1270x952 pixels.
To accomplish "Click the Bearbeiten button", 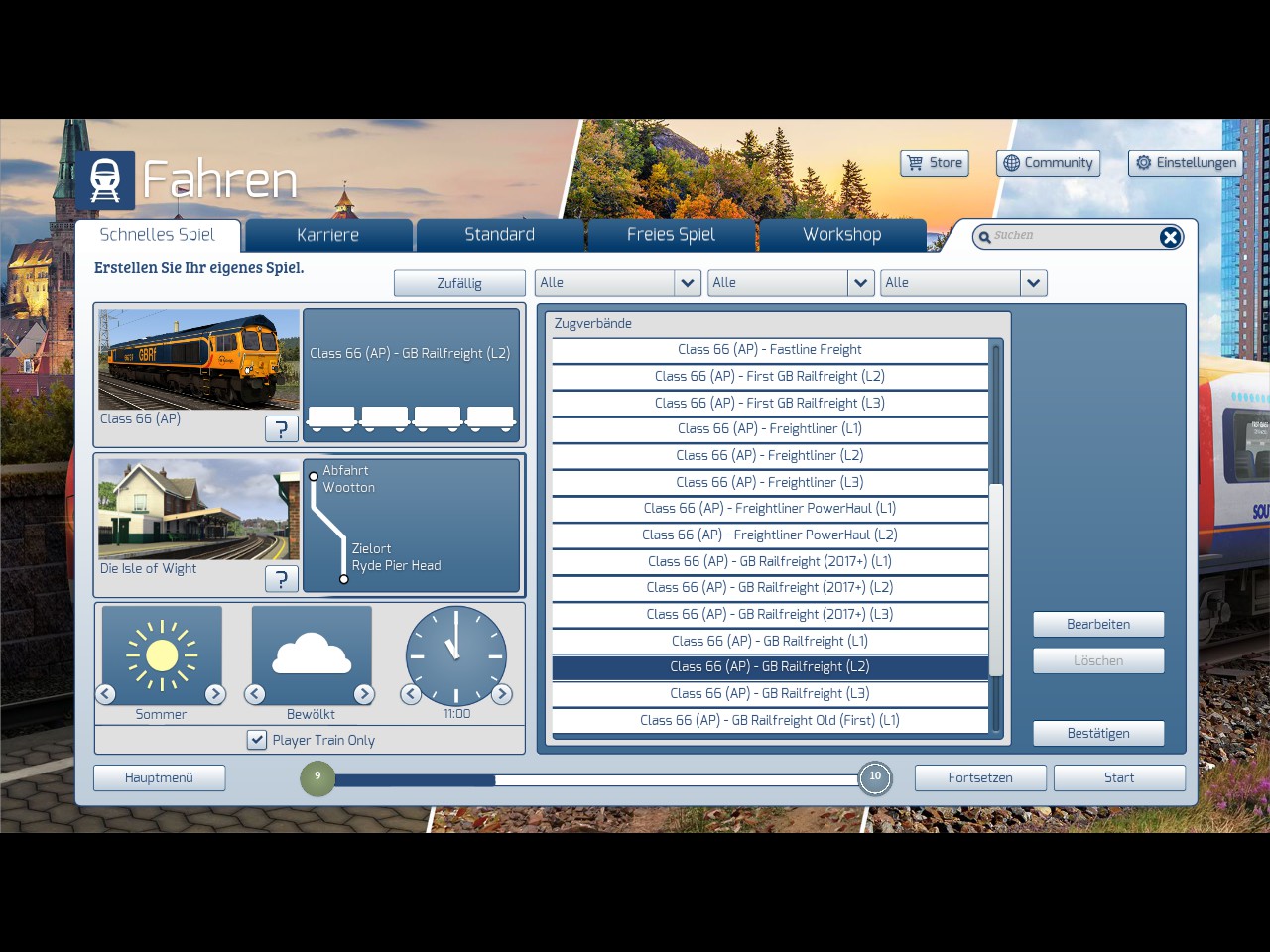I will tap(1098, 624).
